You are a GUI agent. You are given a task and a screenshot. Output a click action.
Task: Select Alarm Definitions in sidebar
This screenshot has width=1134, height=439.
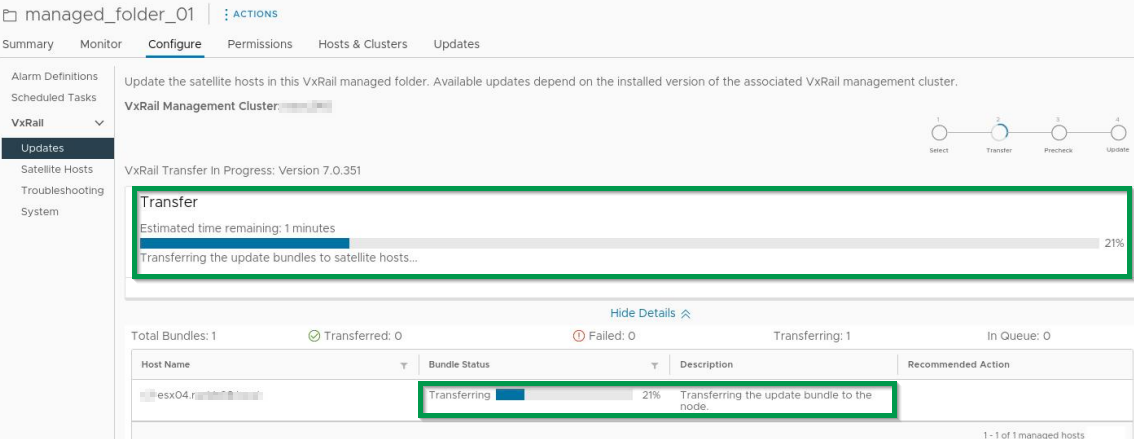point(54,76)
